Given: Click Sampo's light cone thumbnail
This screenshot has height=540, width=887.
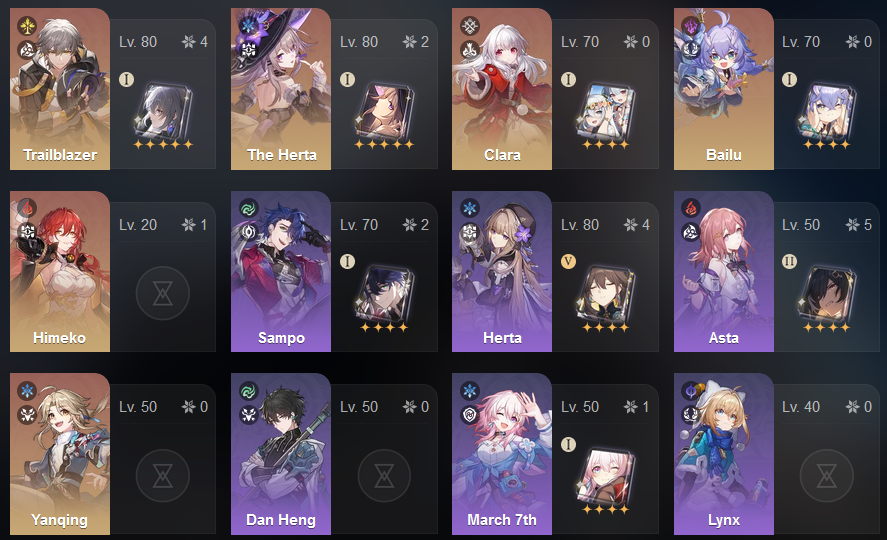Looking at the screenshot, I should click(x=385, y=294).
